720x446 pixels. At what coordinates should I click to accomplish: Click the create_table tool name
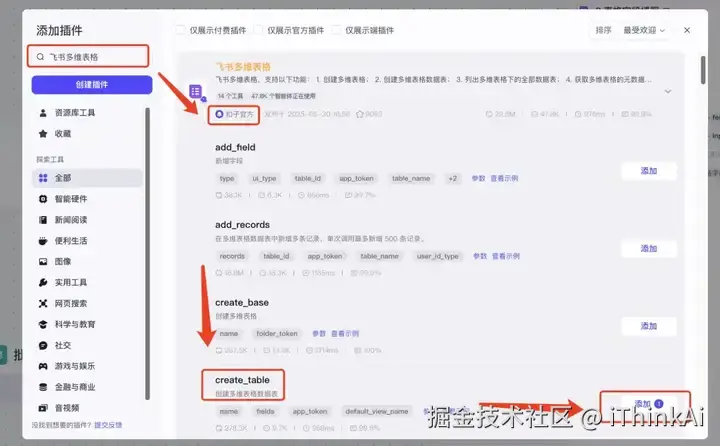pos(242,380)
